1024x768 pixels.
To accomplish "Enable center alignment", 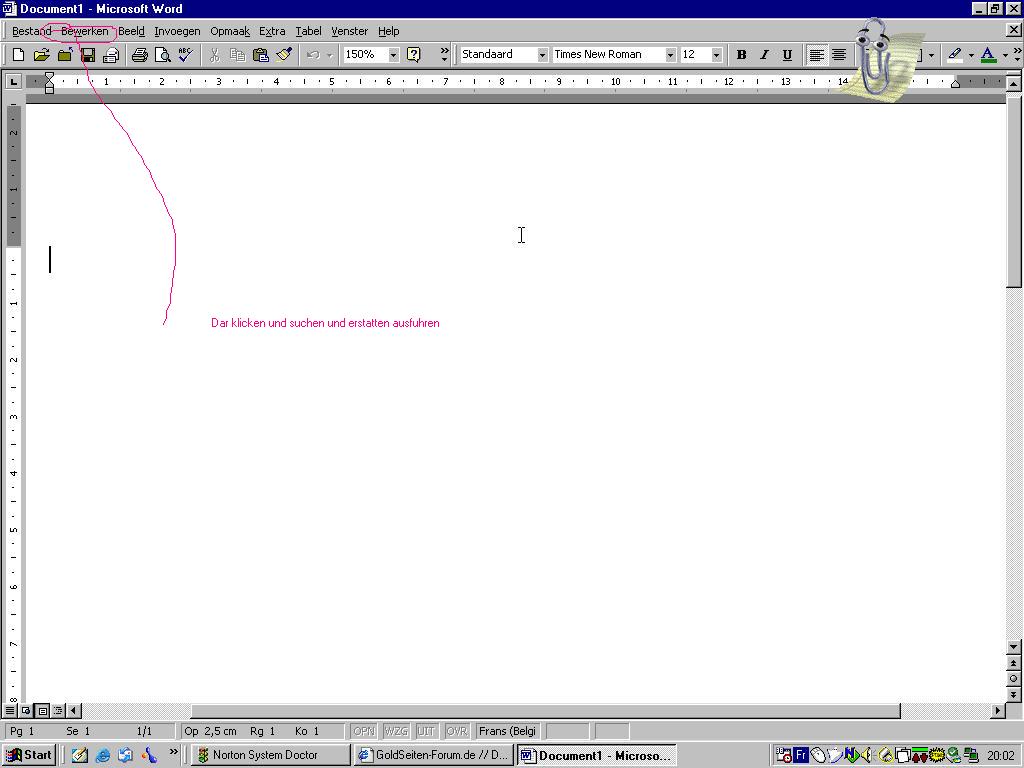I will [839, 55].
